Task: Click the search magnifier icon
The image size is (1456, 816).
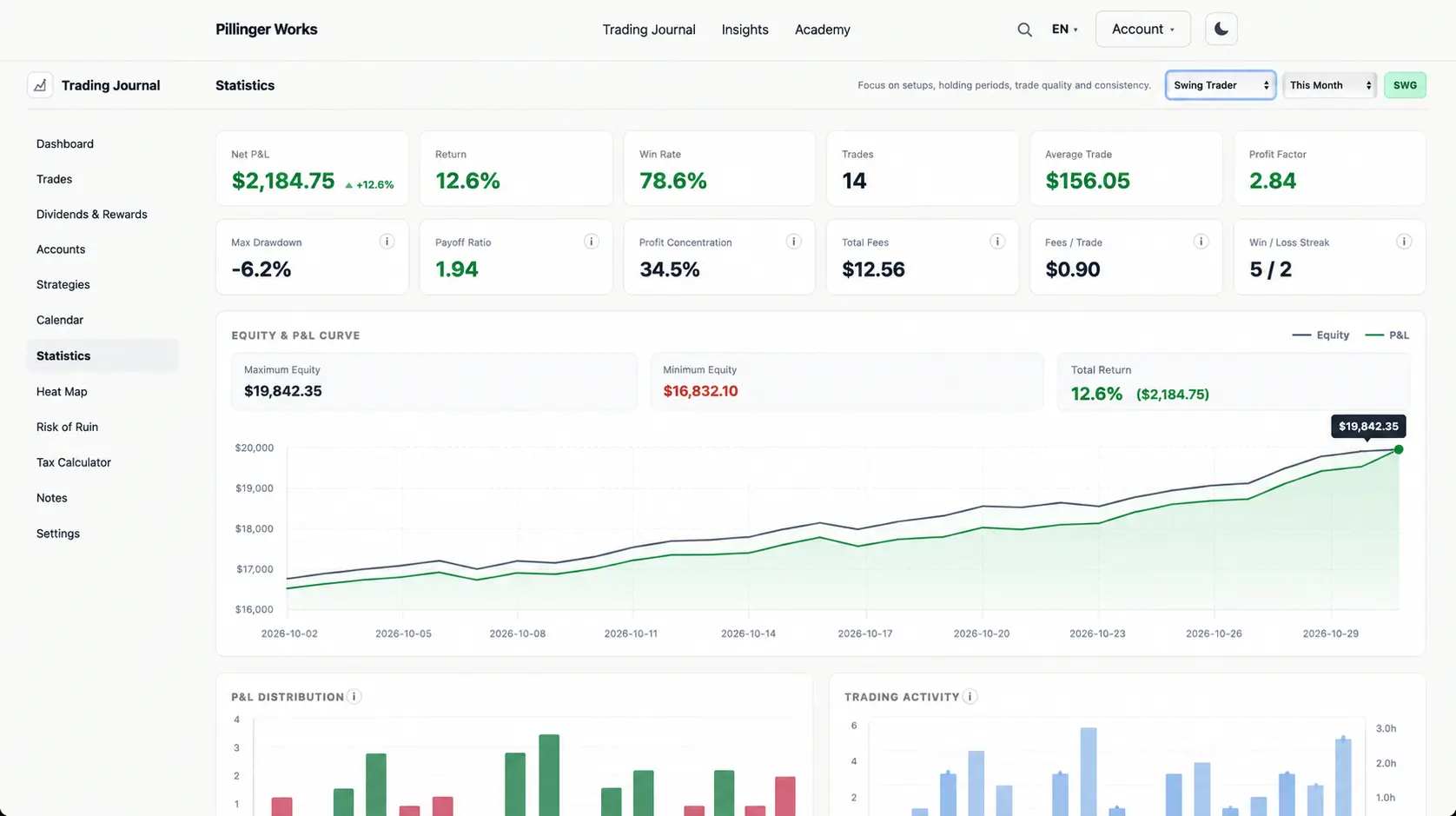Action: pyautogui.click(x=1025, y=30)
